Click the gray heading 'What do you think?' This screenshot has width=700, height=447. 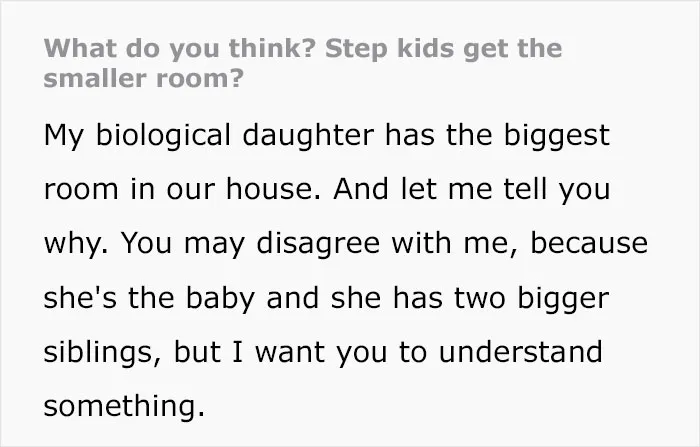(180, 49)
